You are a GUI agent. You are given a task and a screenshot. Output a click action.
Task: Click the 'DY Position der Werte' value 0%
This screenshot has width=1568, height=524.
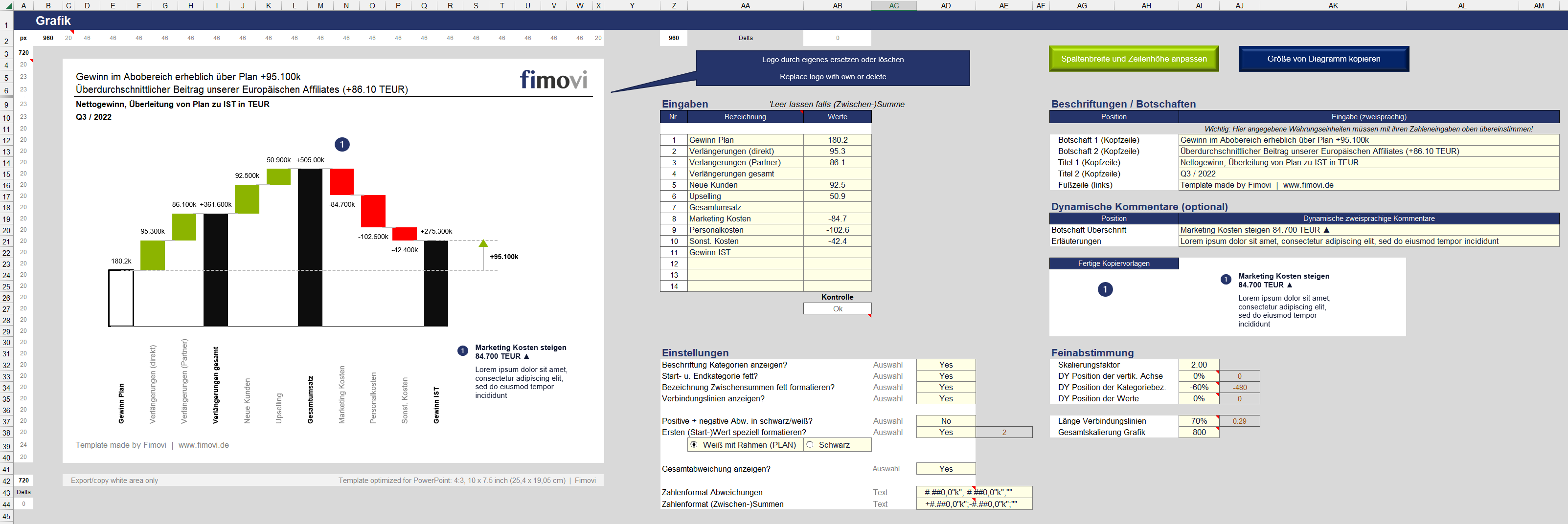tap(1199, 399)
